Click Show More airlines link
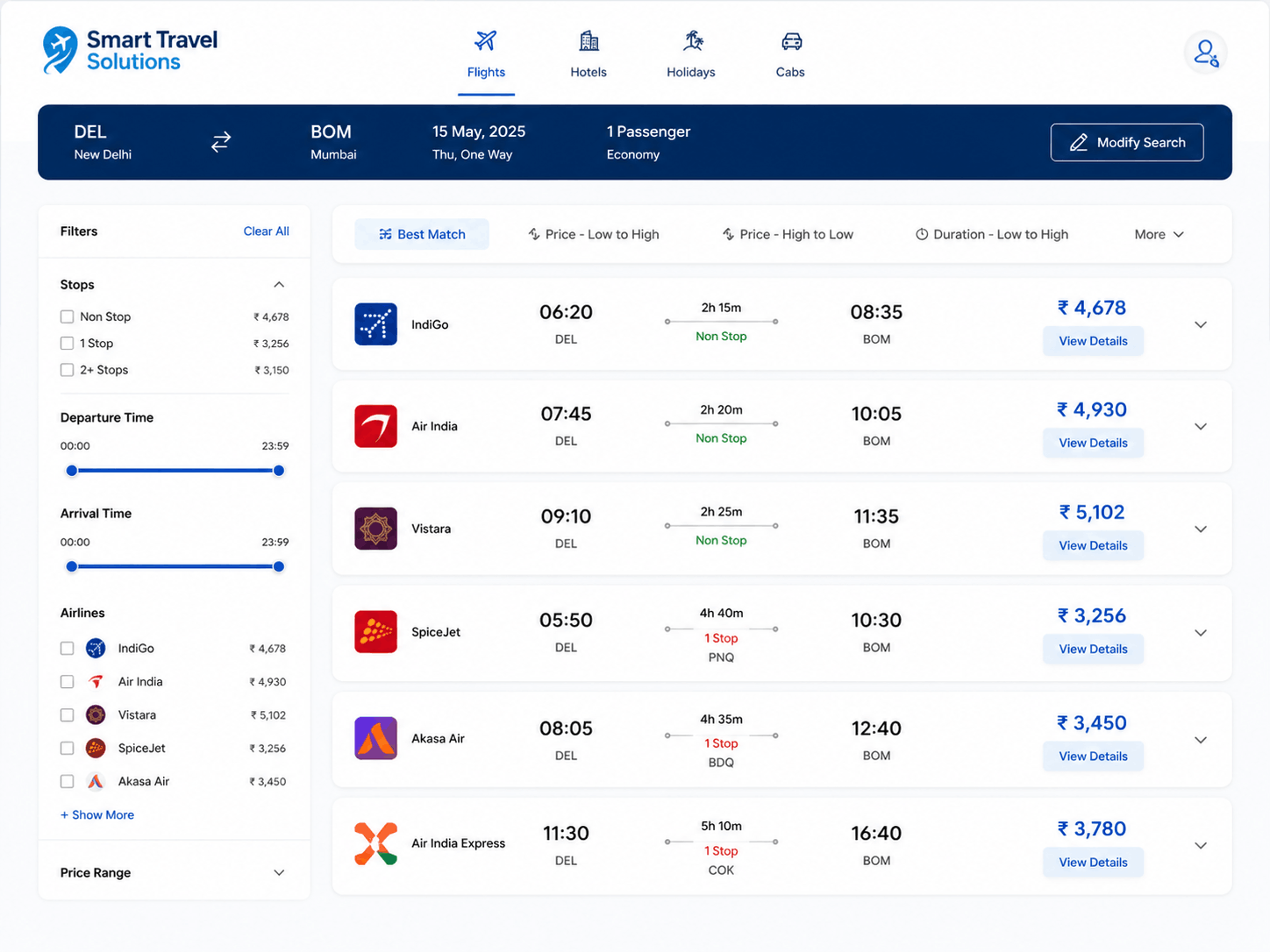This screenshot has width=1270, height=952. [97, 815]
